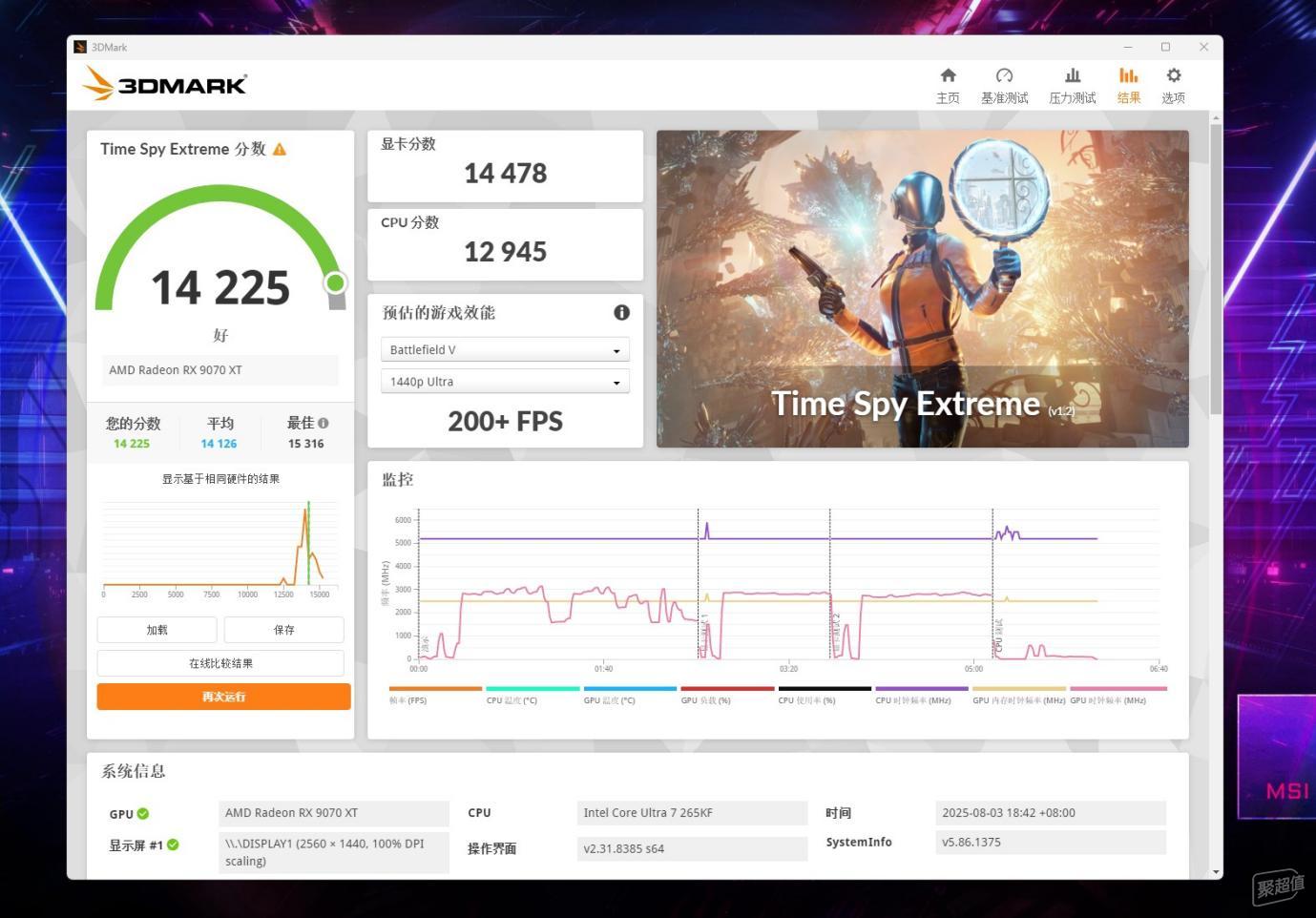
Task: Click the system info GPU value AMD Radeon RX 9070 XT
Action: 333,813
